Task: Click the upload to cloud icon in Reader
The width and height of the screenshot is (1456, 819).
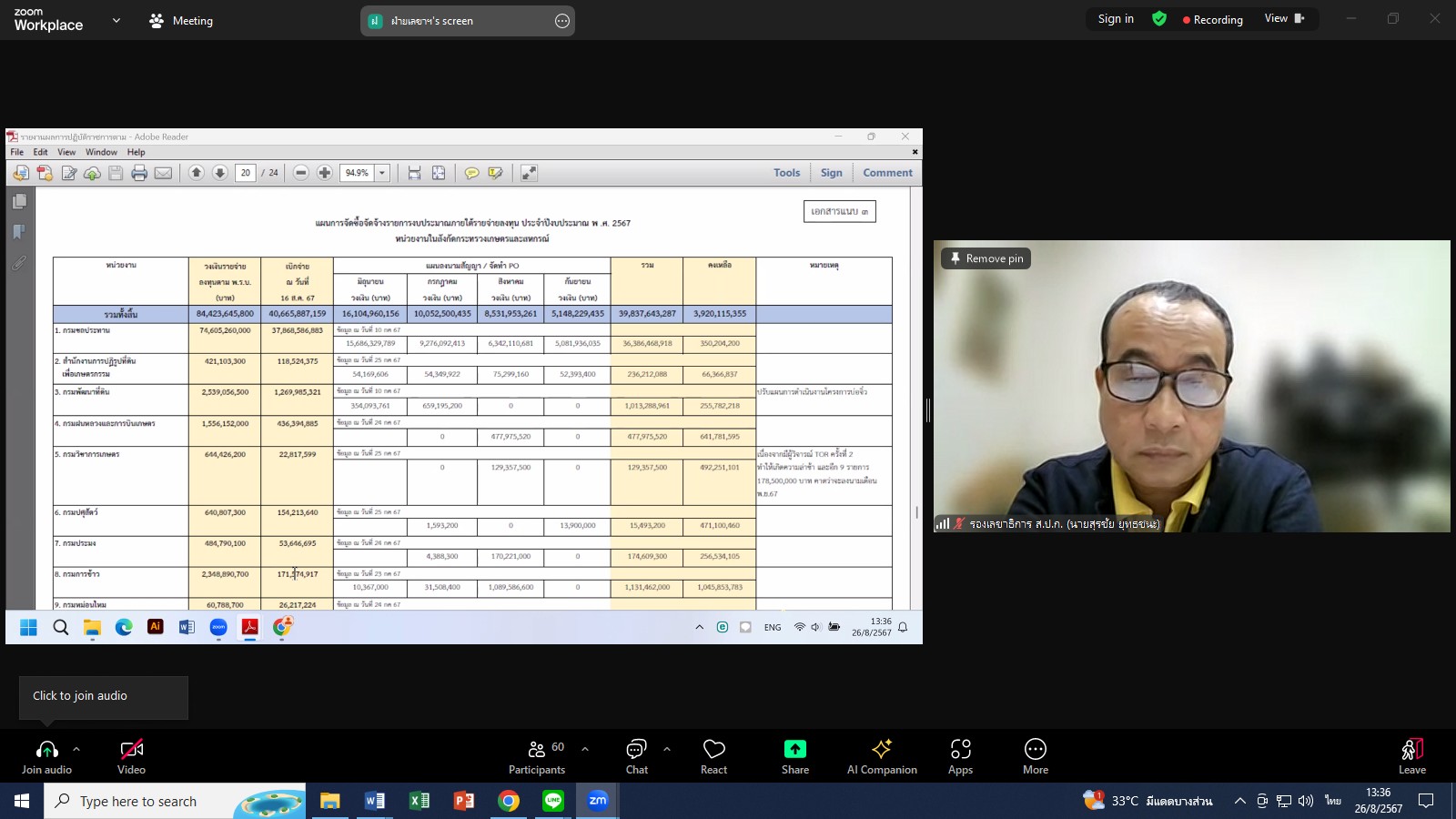Action: click(92, 173)
